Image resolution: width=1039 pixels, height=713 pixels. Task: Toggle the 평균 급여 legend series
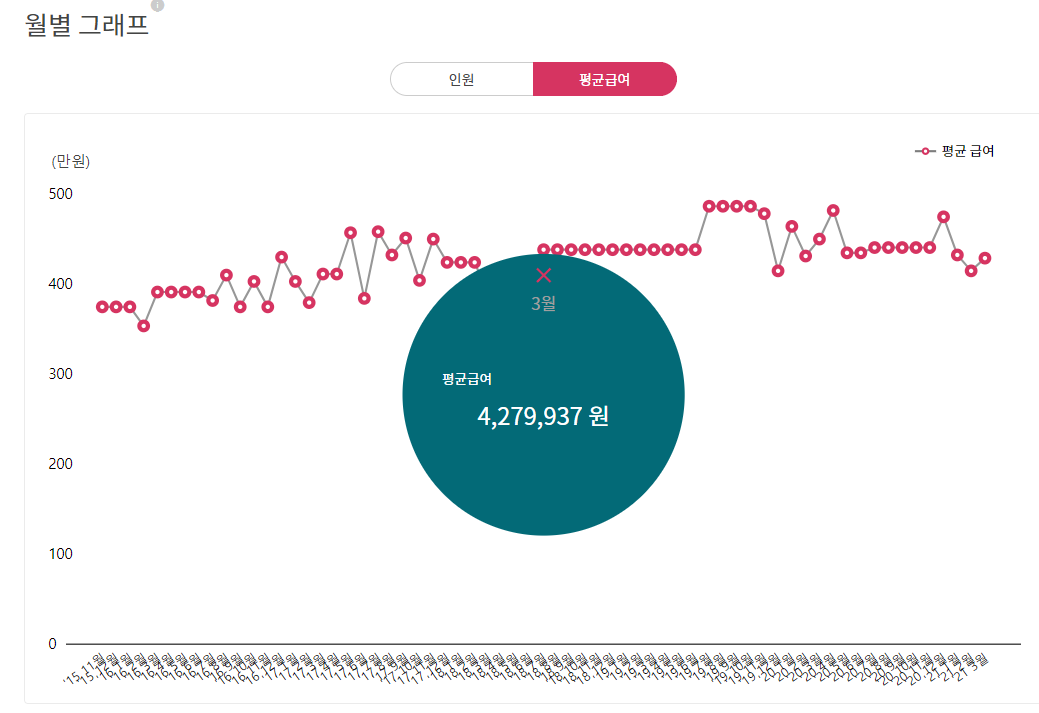click(x=954, y=151)
